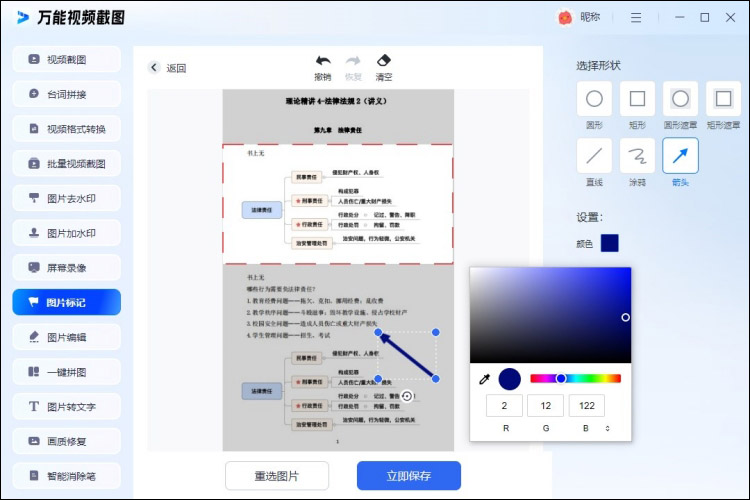
Task: Click the 立即保存 button
Action: [409, 476]
